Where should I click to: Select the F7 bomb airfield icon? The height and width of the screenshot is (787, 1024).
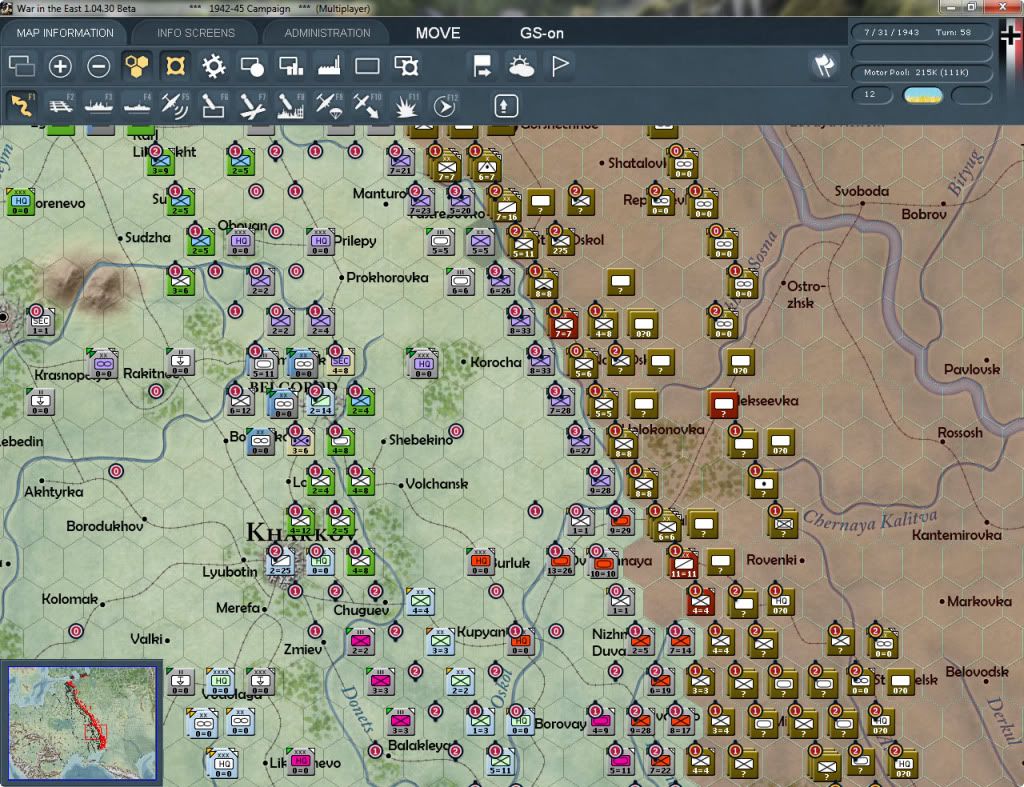pyautogui.click(x=252, y=106)
